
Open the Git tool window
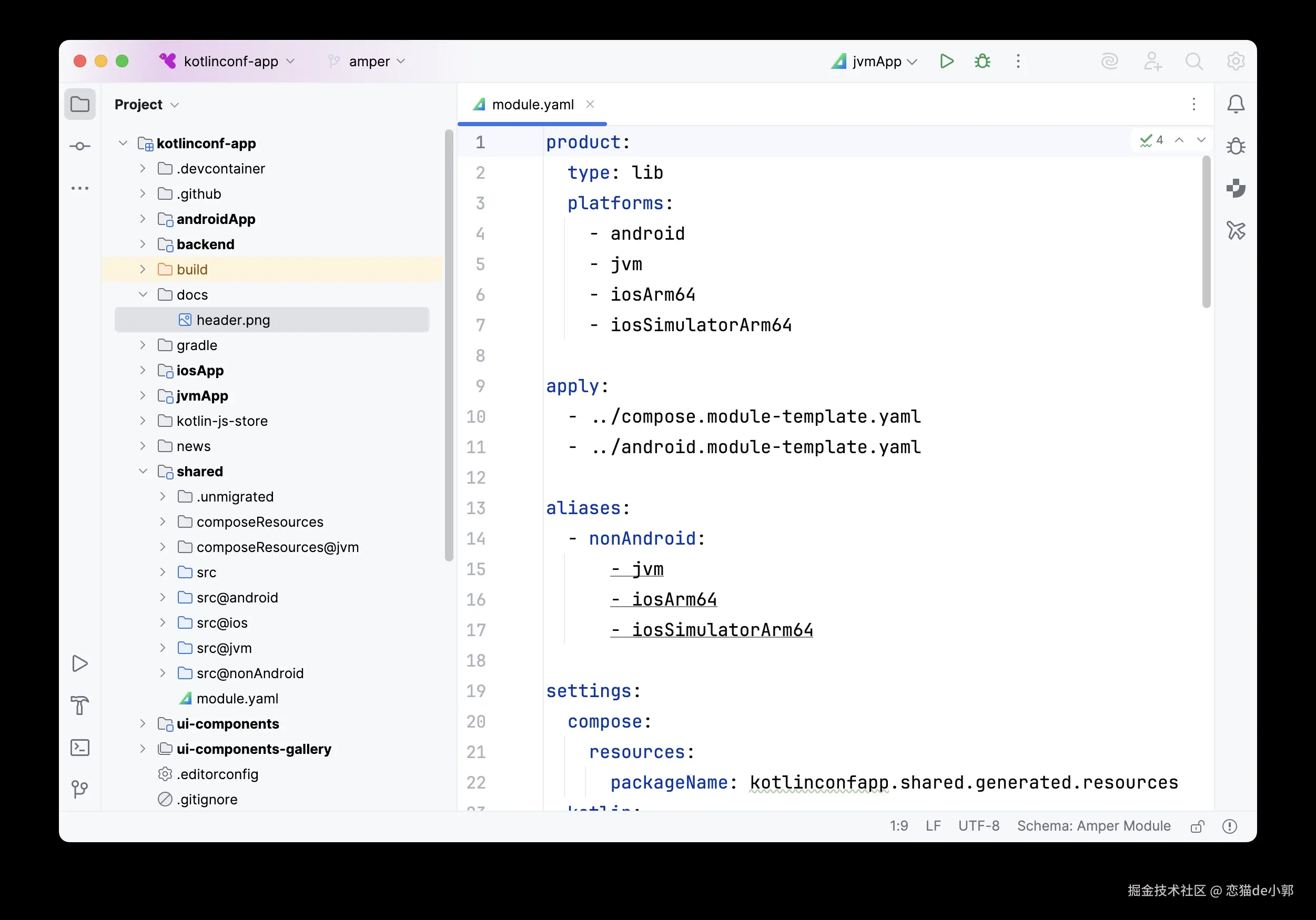pyautogui.click(x=79, y=790)
